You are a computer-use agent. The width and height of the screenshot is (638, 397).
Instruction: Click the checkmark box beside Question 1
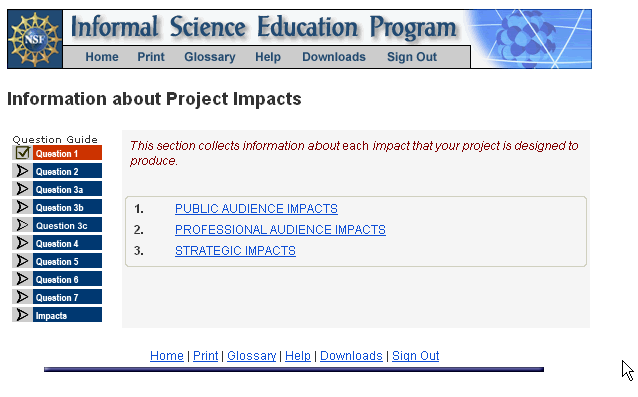point(22,153)
